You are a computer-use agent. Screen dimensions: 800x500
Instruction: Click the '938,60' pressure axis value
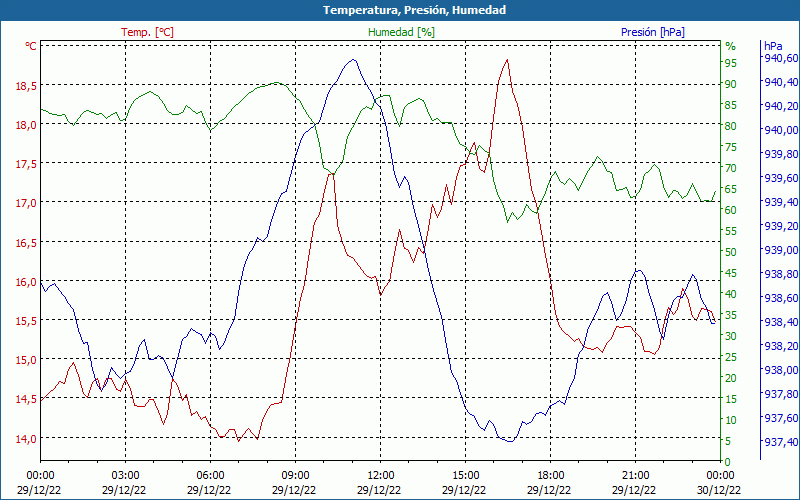781,297
